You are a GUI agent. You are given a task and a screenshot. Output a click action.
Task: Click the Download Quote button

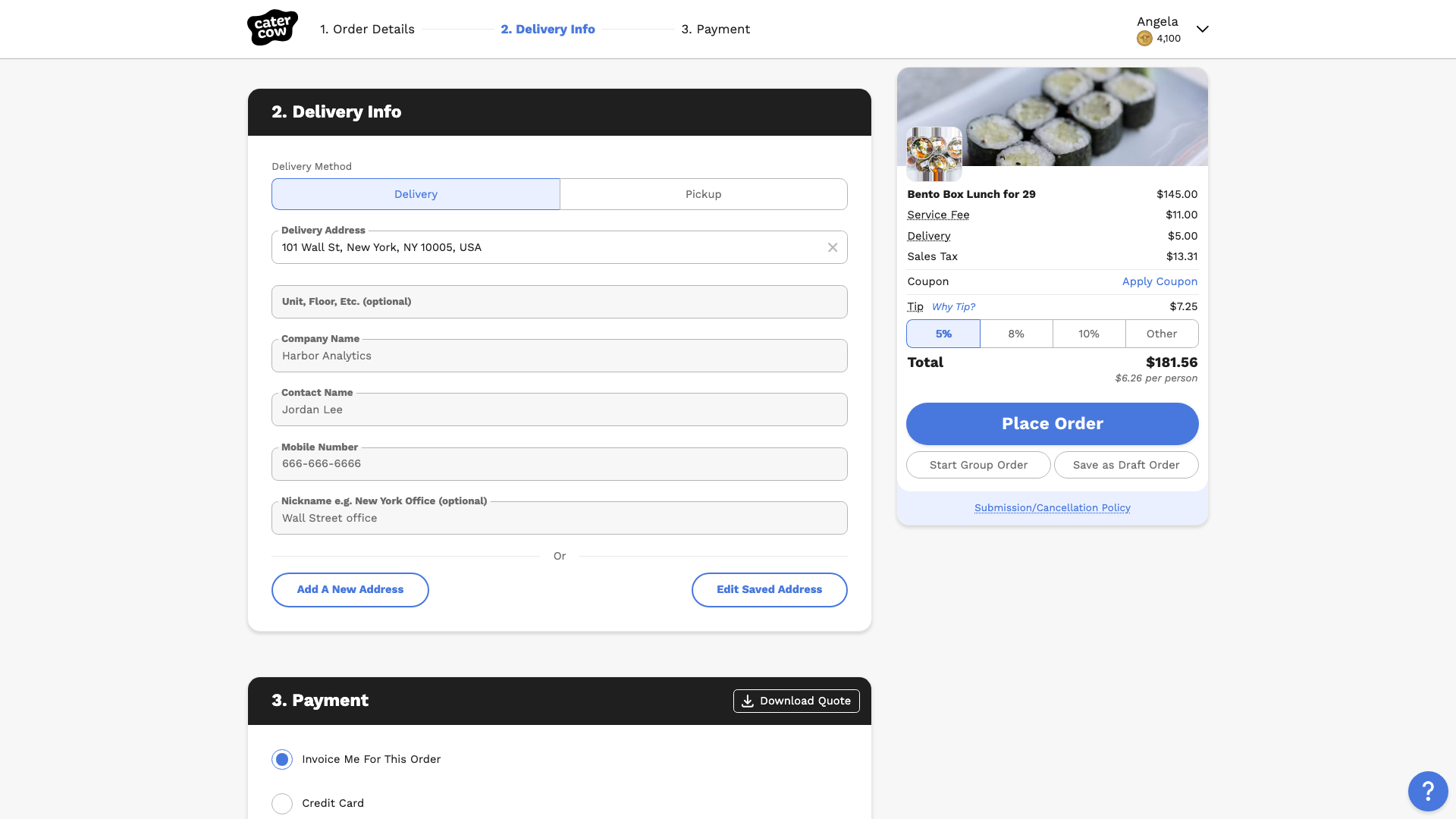coord(796,701)
